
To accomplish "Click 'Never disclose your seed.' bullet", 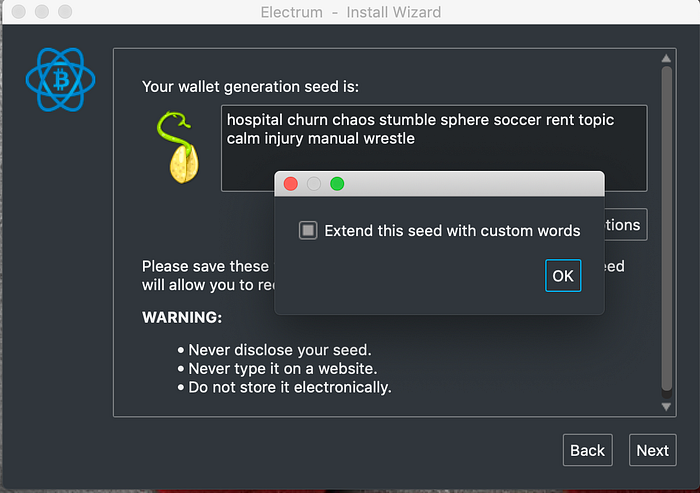I will point(279,350).
